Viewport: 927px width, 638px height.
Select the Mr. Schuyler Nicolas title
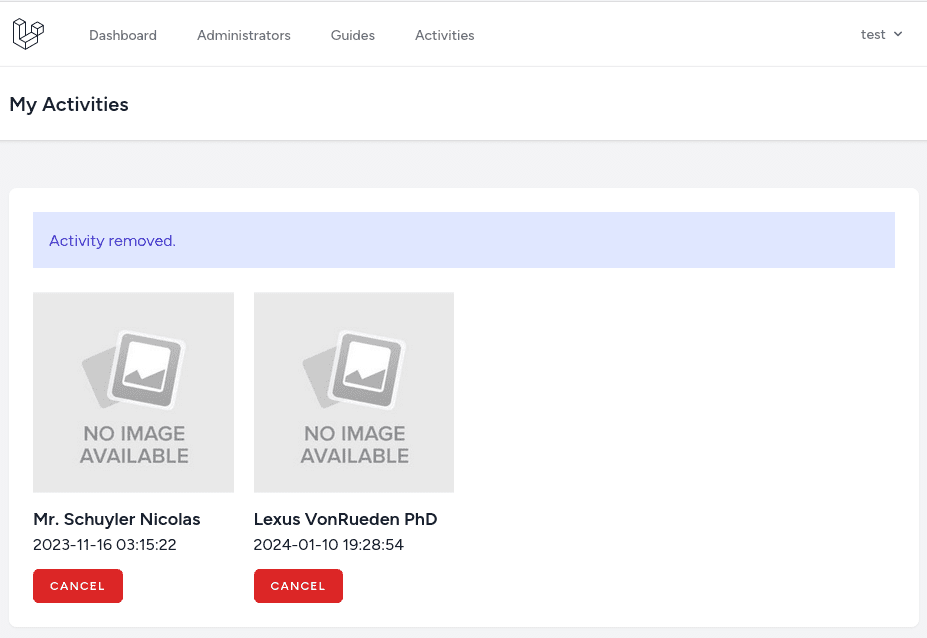[116, 519]
